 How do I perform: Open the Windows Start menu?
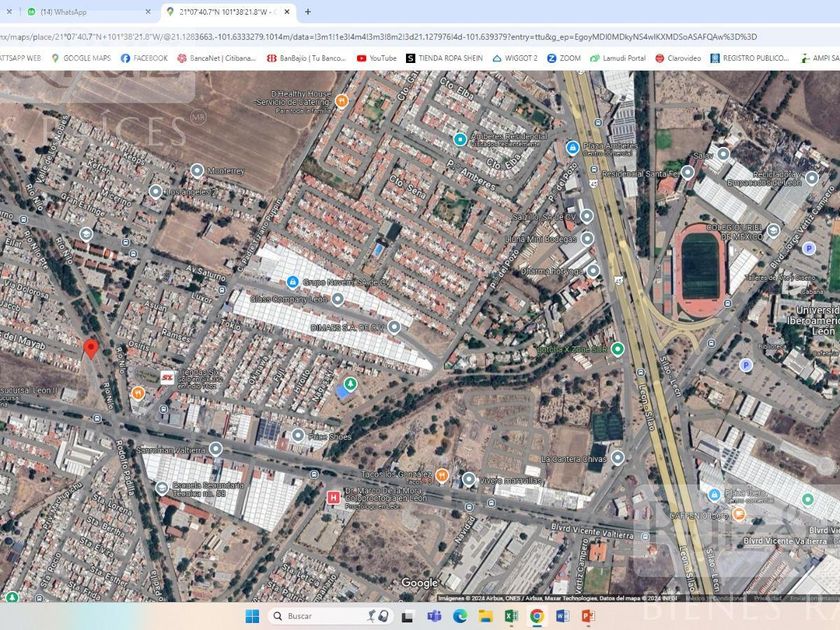[252, 616]
